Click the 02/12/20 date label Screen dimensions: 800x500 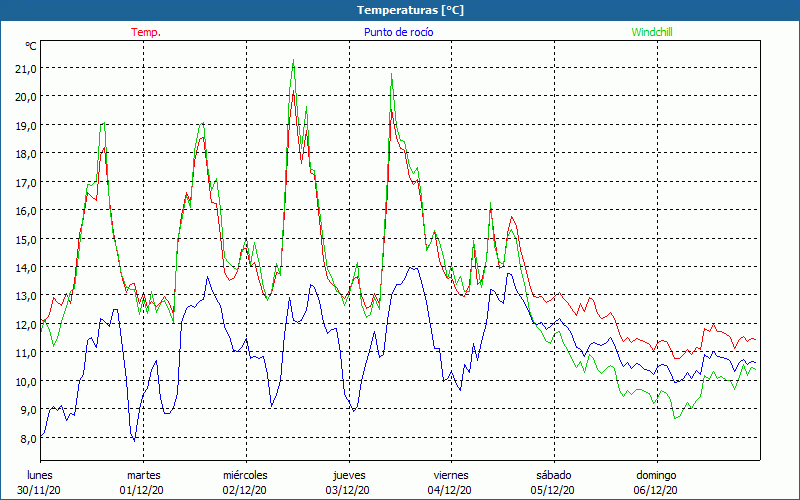(245, 490)
